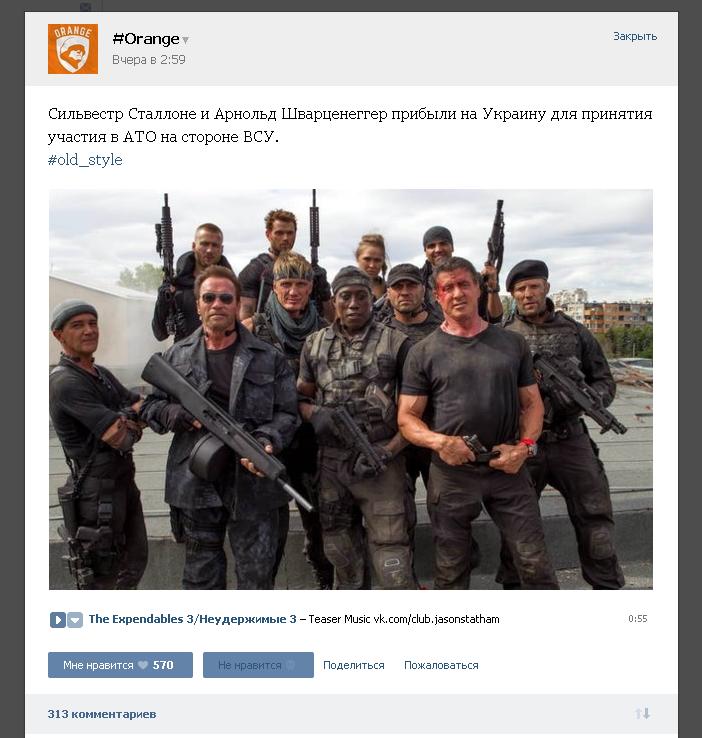Viewport: 702px width, 738px height.
Task: Open the Вчера в 2:59 timestamp link
Action: pos(149,60)
